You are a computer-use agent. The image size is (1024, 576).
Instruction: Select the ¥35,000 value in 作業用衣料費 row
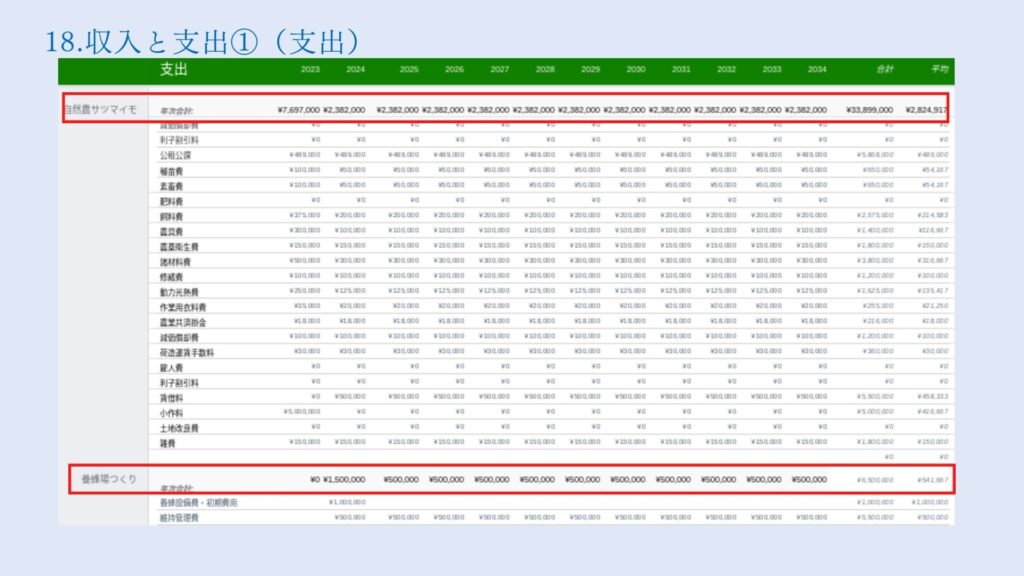pyautogui.click(x=307, y=306)
